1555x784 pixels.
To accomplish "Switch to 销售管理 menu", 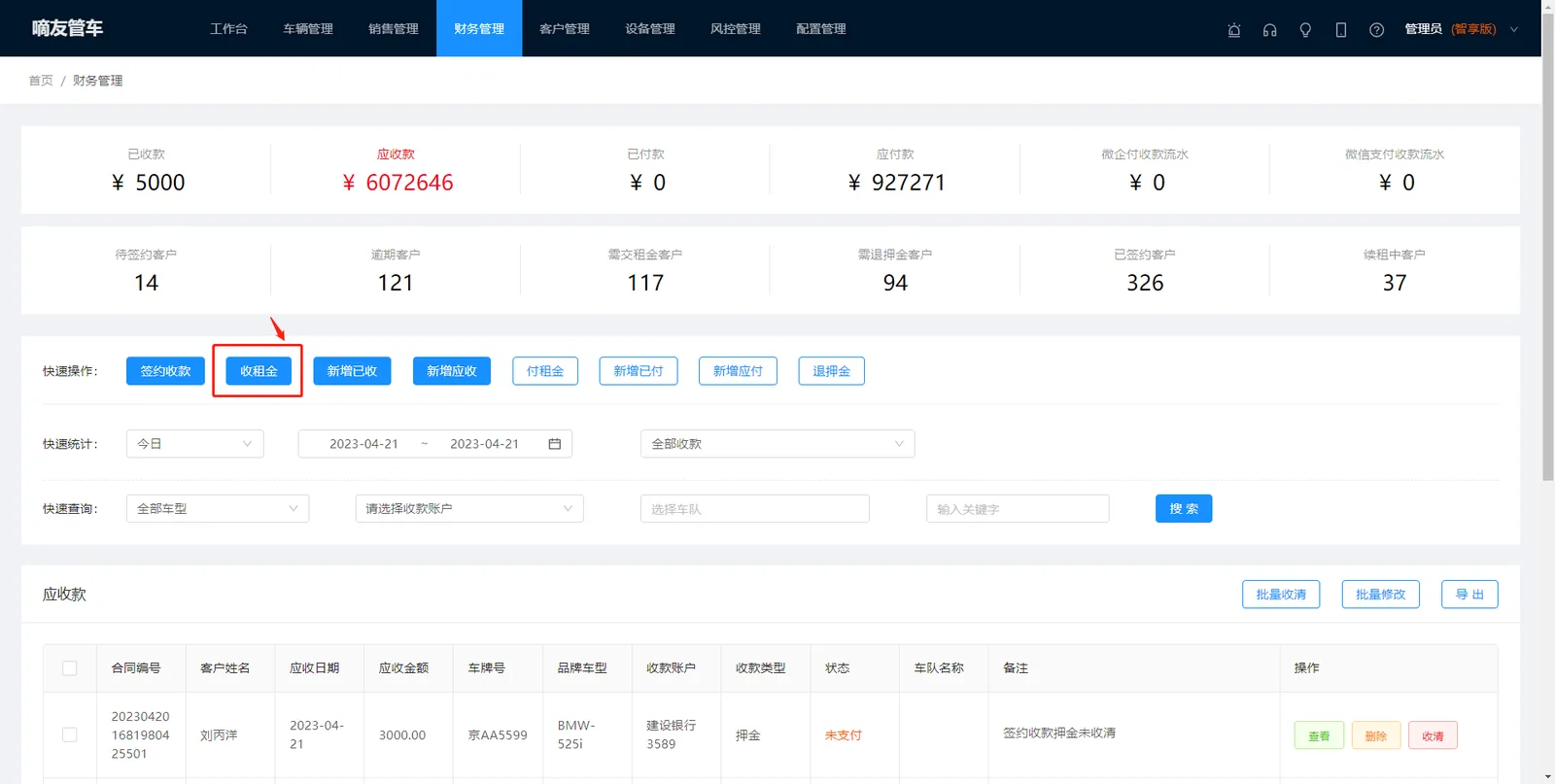I will (x=394, y=29).
